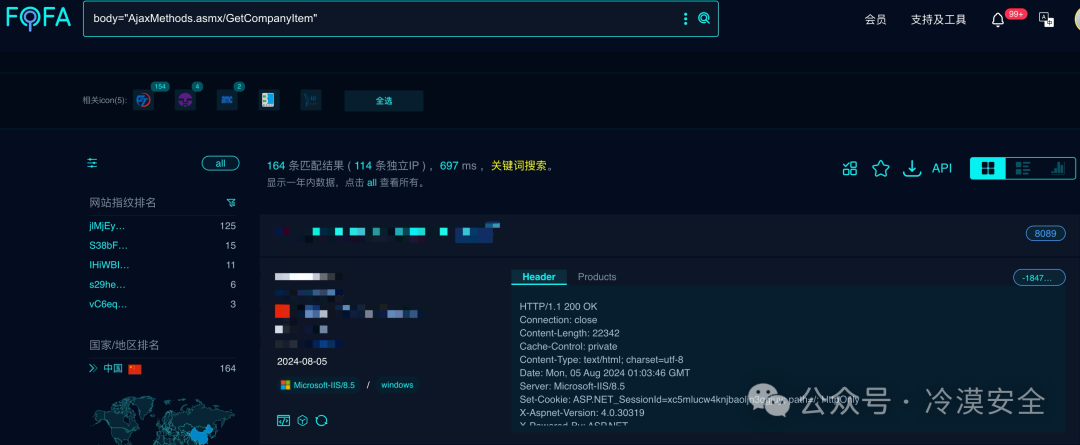The image size is (1080, 445).
Task: Bookmark the query with the star icon
Action: [x=880, y=168]
